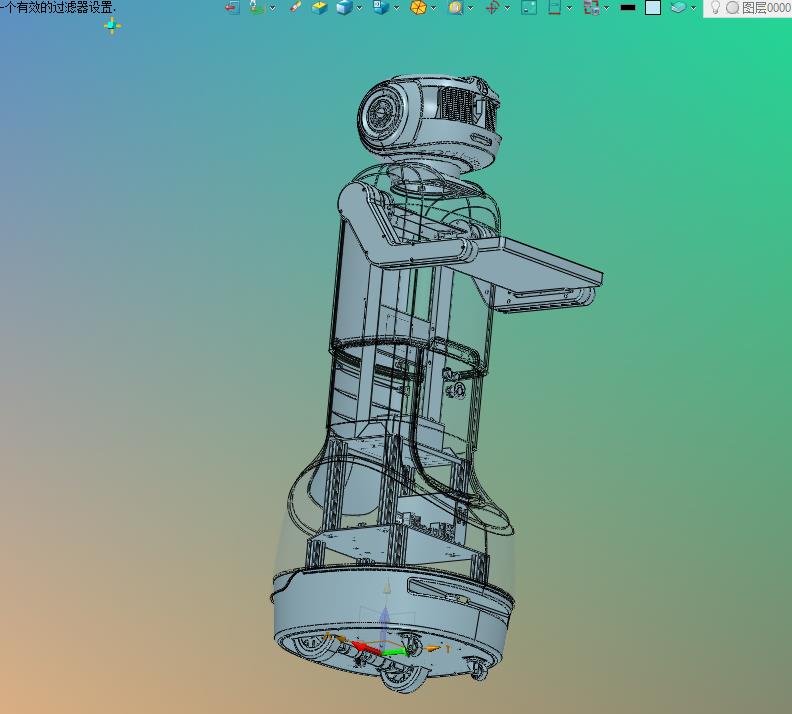
Task: Open the view orientation cube dropdown arrow
Action: click(397, 8)
